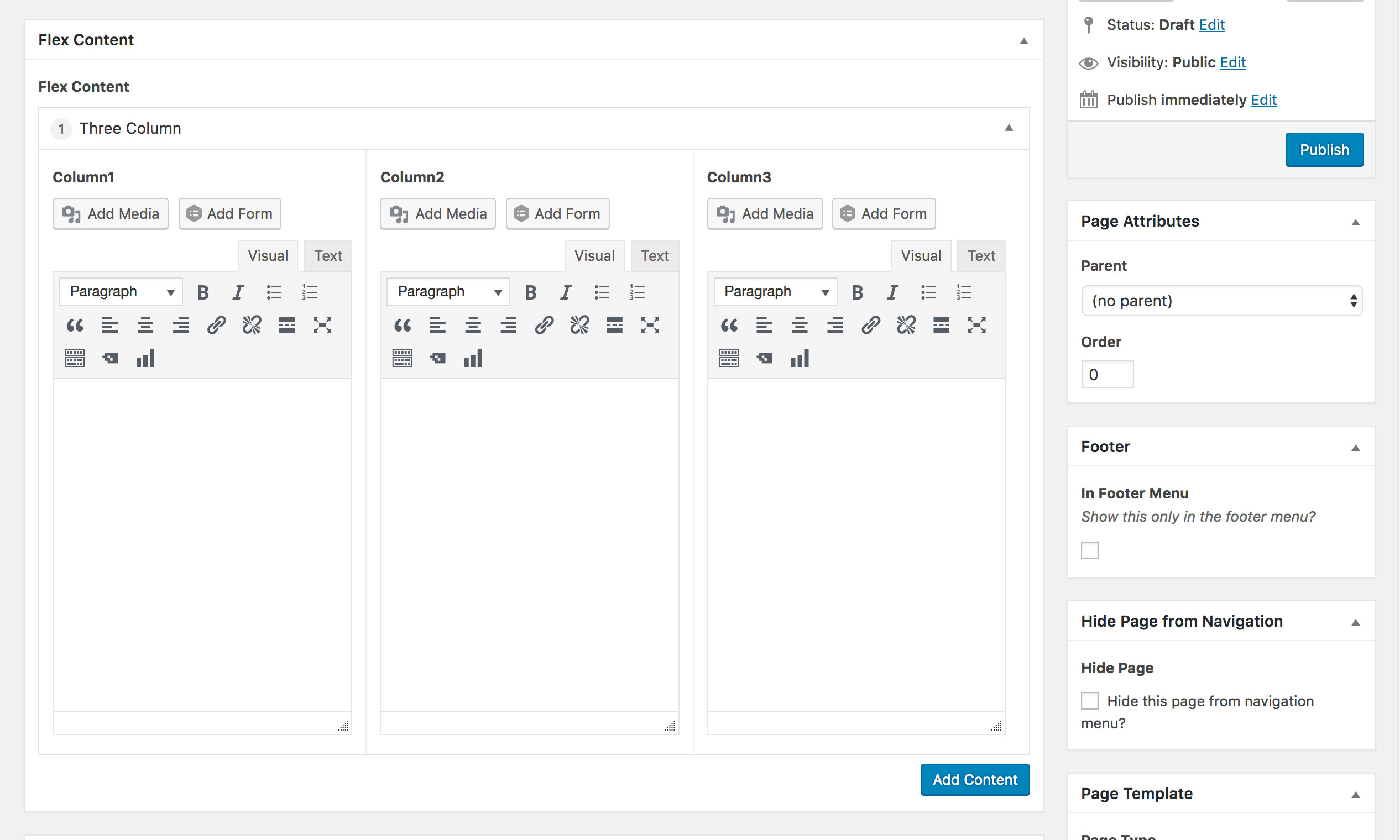Enable In Footer Menu checkbox
This screenshot has height=840, width=1400.
tap(1089, 550)
